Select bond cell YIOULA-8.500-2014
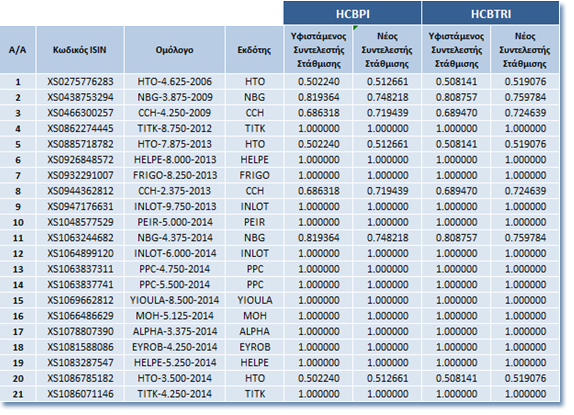 pos(175,300)
